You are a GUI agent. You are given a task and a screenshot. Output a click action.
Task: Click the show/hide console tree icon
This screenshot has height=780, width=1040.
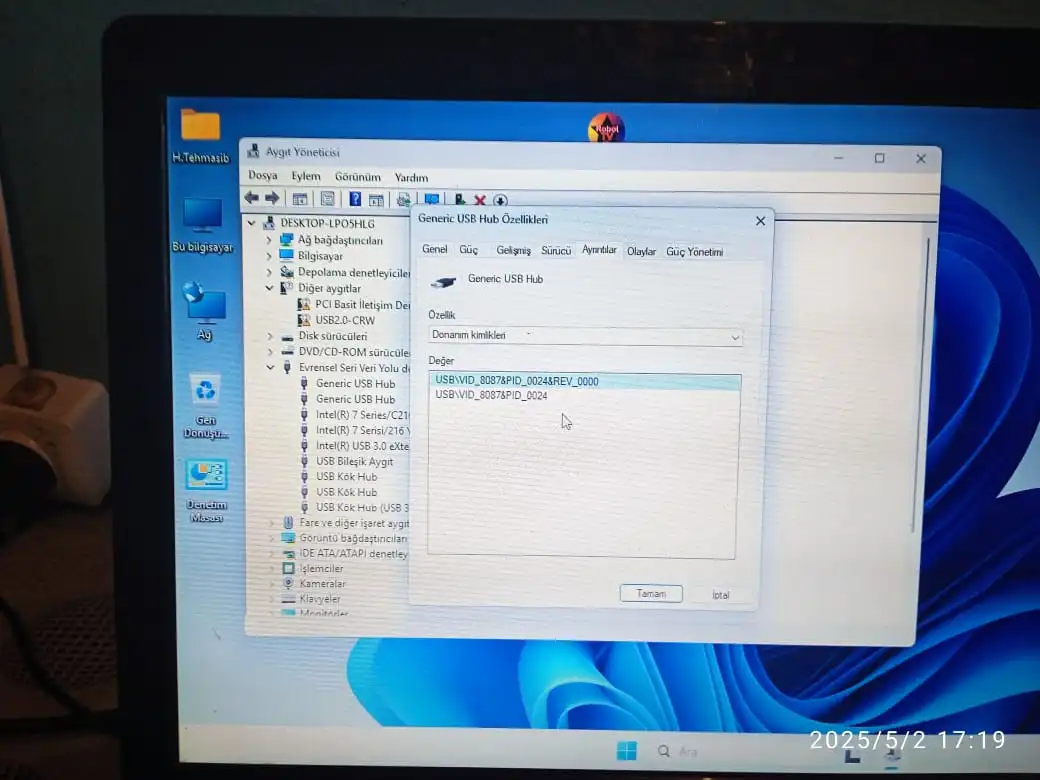pyautogui.click(x=300, y=199)
